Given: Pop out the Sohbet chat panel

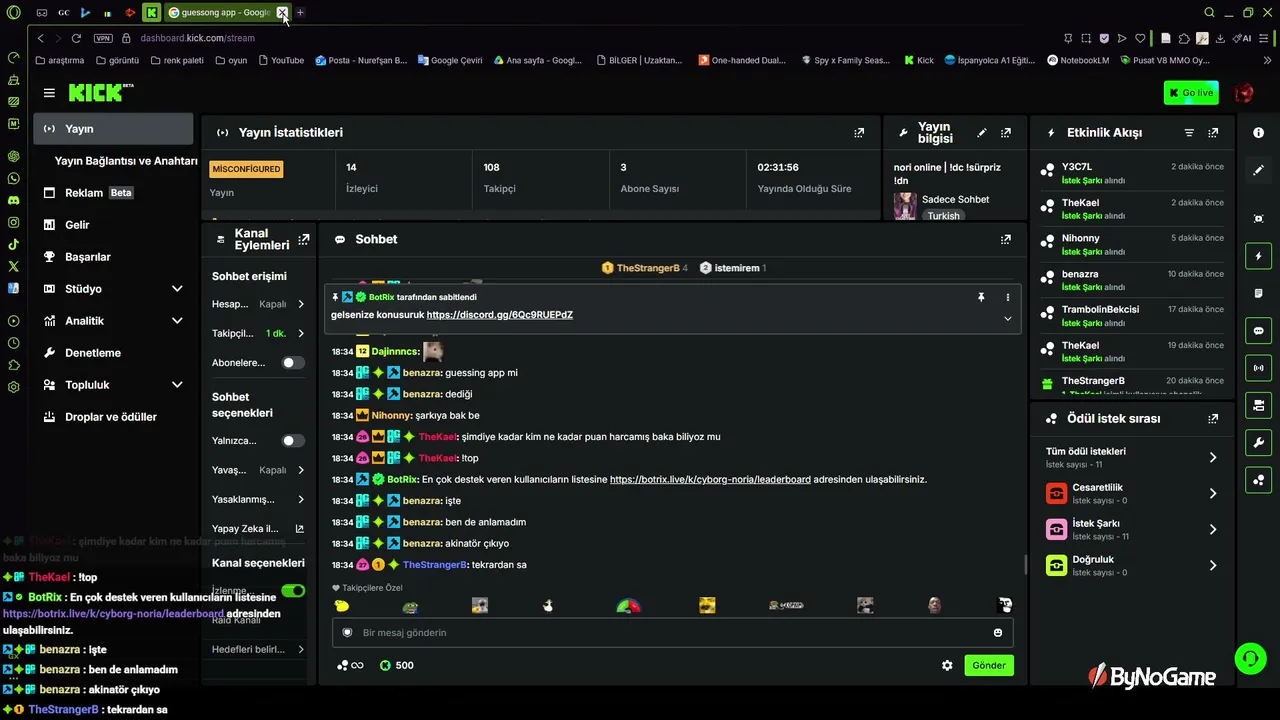Looking at the screenshot, I should pos(1006,239).
